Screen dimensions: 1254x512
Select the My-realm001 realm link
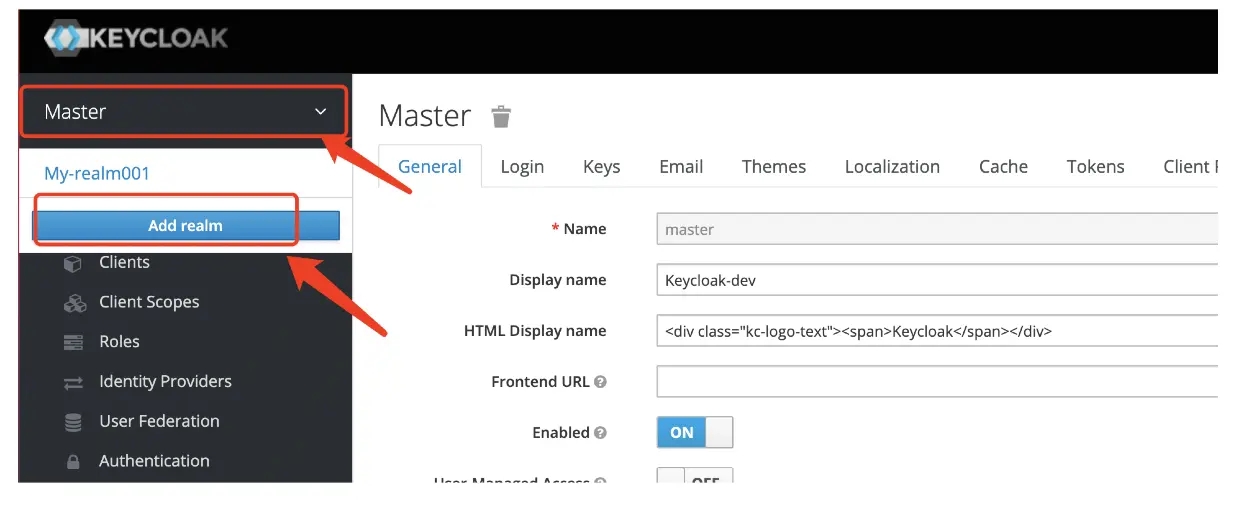(97, 173)
